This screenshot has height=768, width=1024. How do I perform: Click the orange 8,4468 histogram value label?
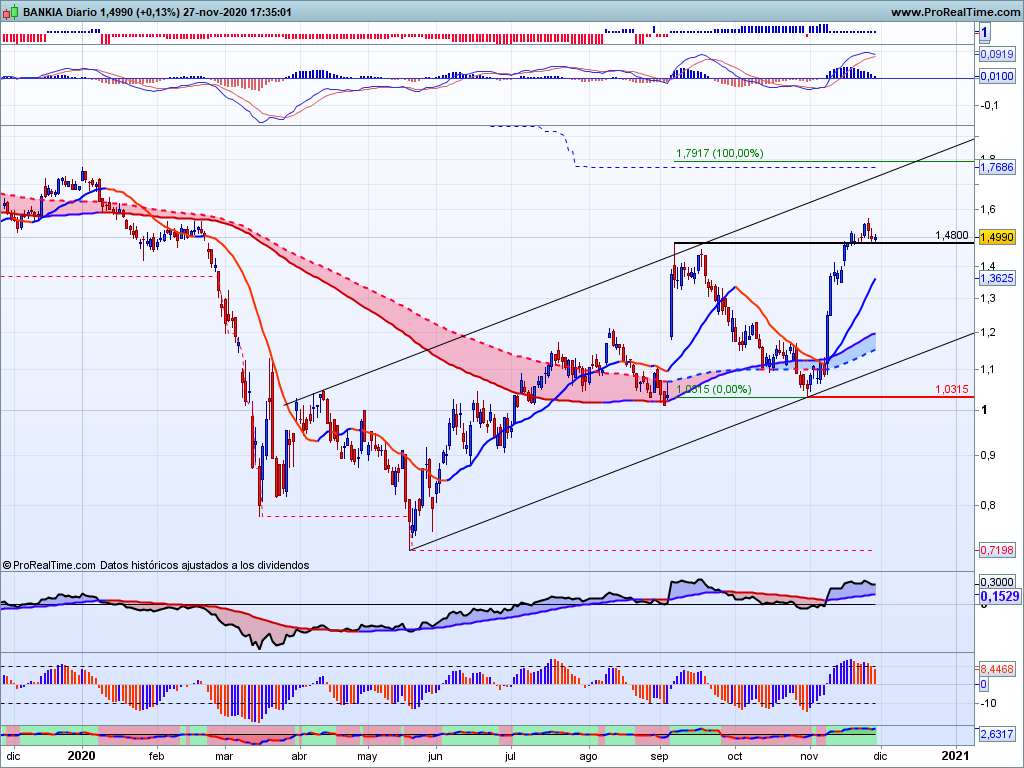[997, 669]
